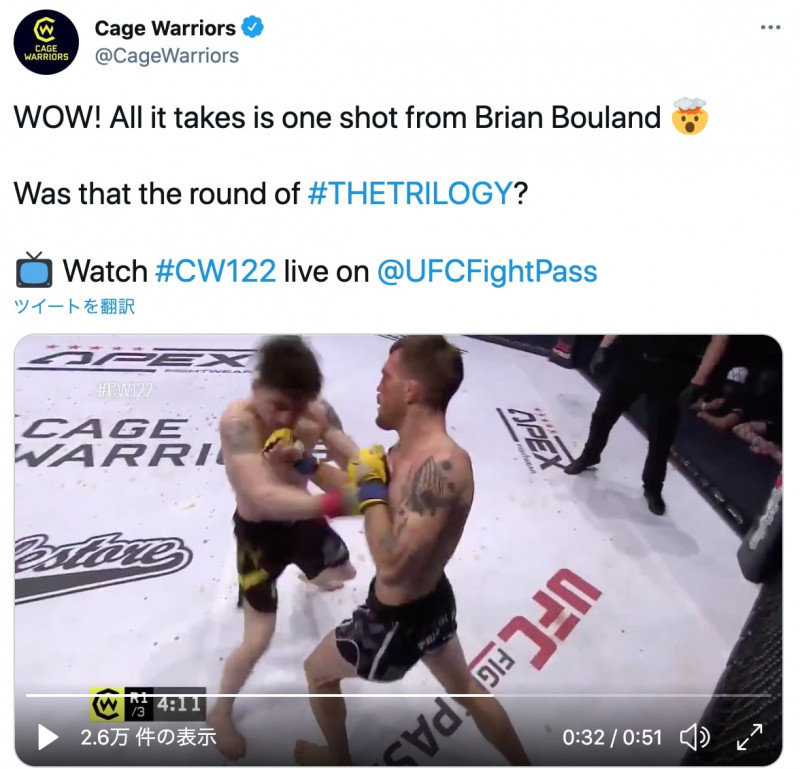Click the 0:32 / 0:51 time display
800x769 pixels.
click(612, 737)
